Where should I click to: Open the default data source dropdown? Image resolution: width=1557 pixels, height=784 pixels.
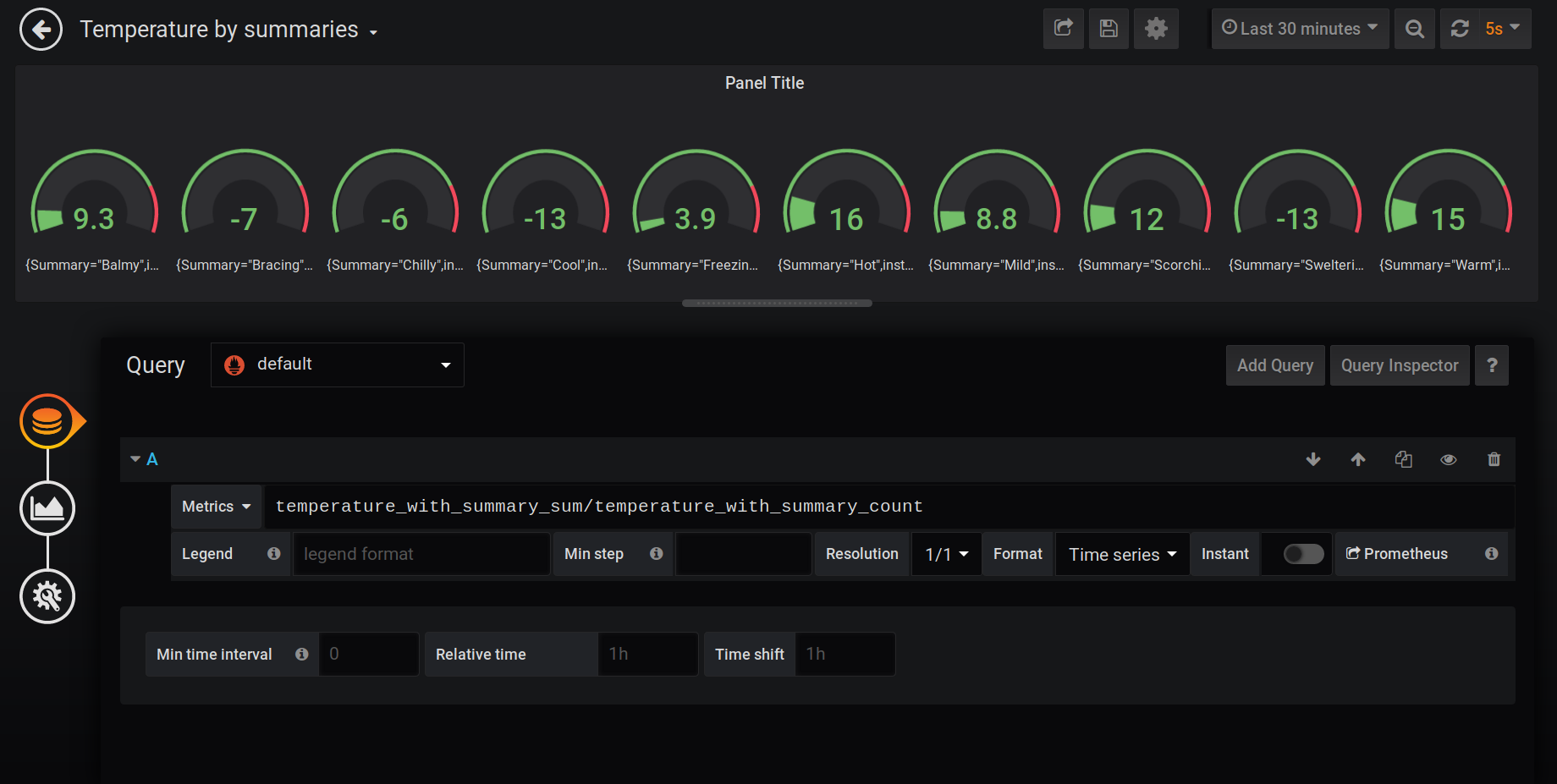click(x=337, y=365)
